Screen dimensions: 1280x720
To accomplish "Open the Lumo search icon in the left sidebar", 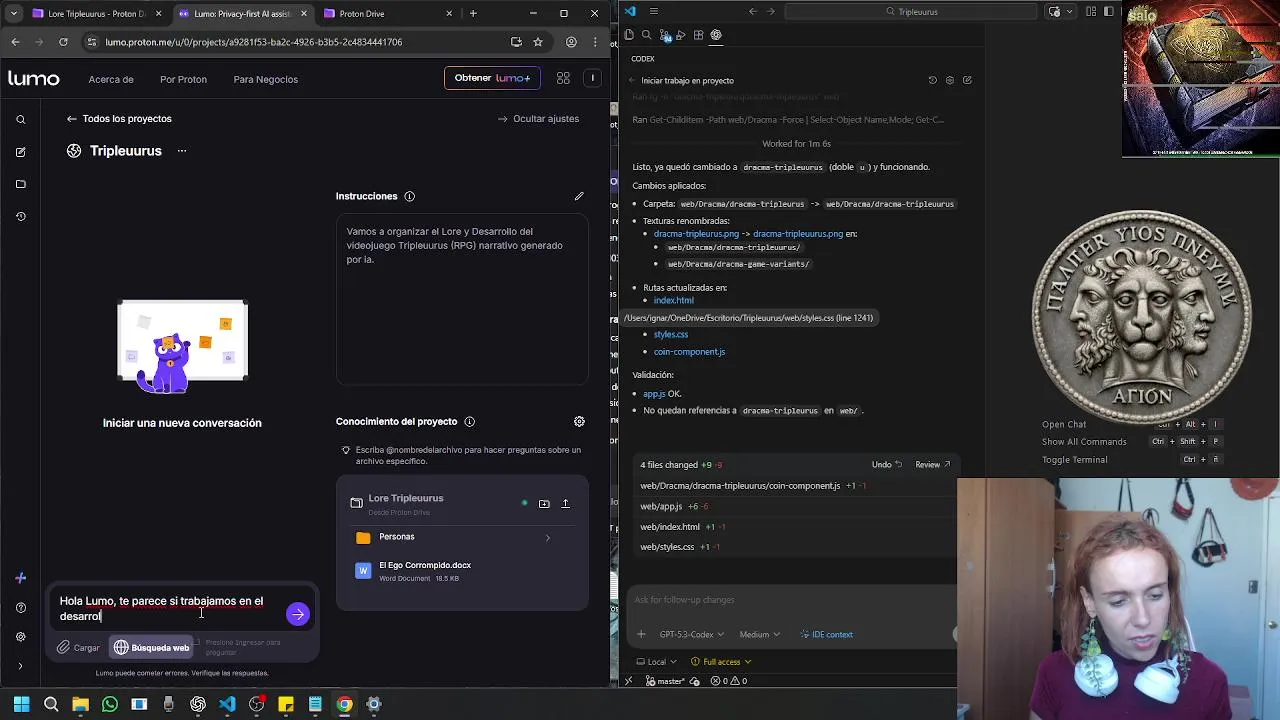I will tap(20, 119).
